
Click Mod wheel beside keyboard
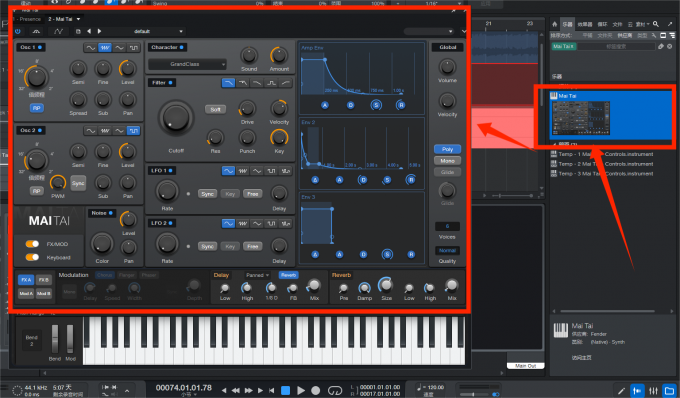(70, 338)
